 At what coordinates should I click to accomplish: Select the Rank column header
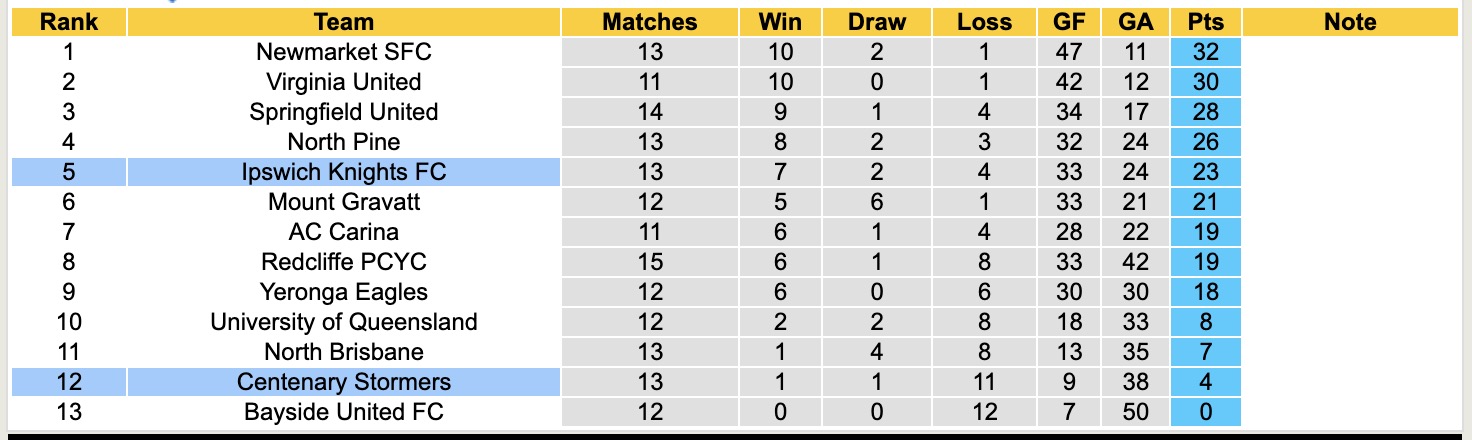(x=68, y=22)
